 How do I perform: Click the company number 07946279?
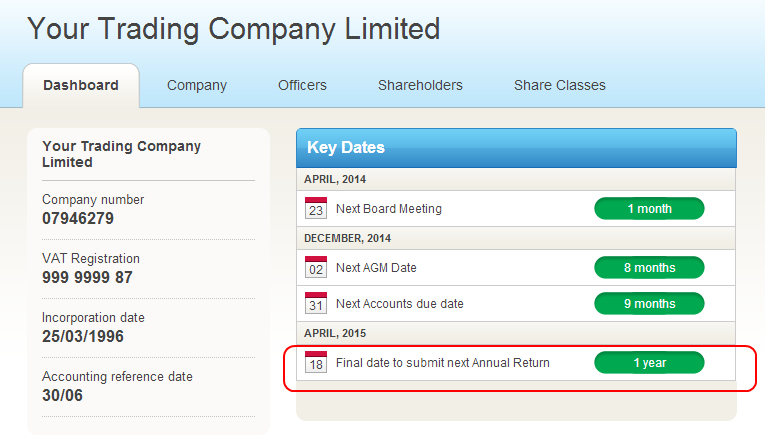point(78,218)
